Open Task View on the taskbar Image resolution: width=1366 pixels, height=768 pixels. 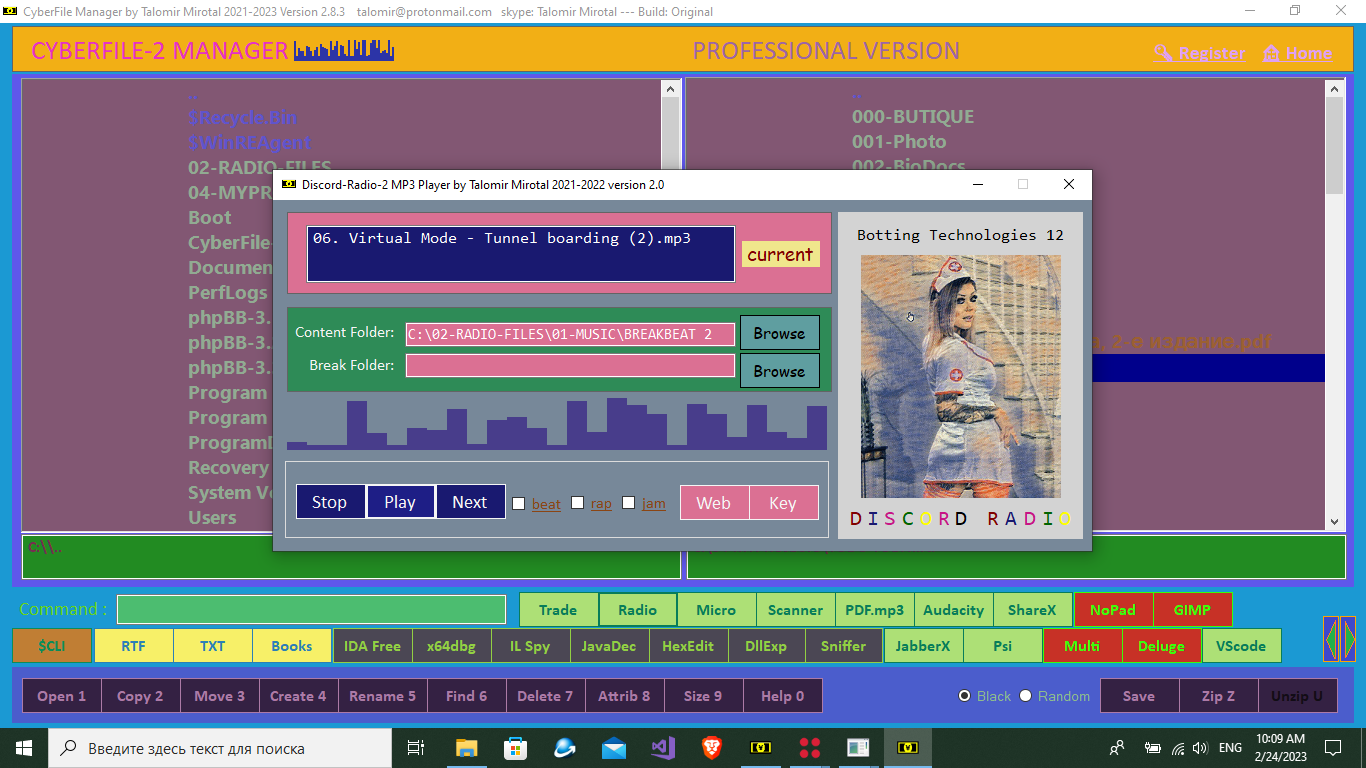coord(416,747)
